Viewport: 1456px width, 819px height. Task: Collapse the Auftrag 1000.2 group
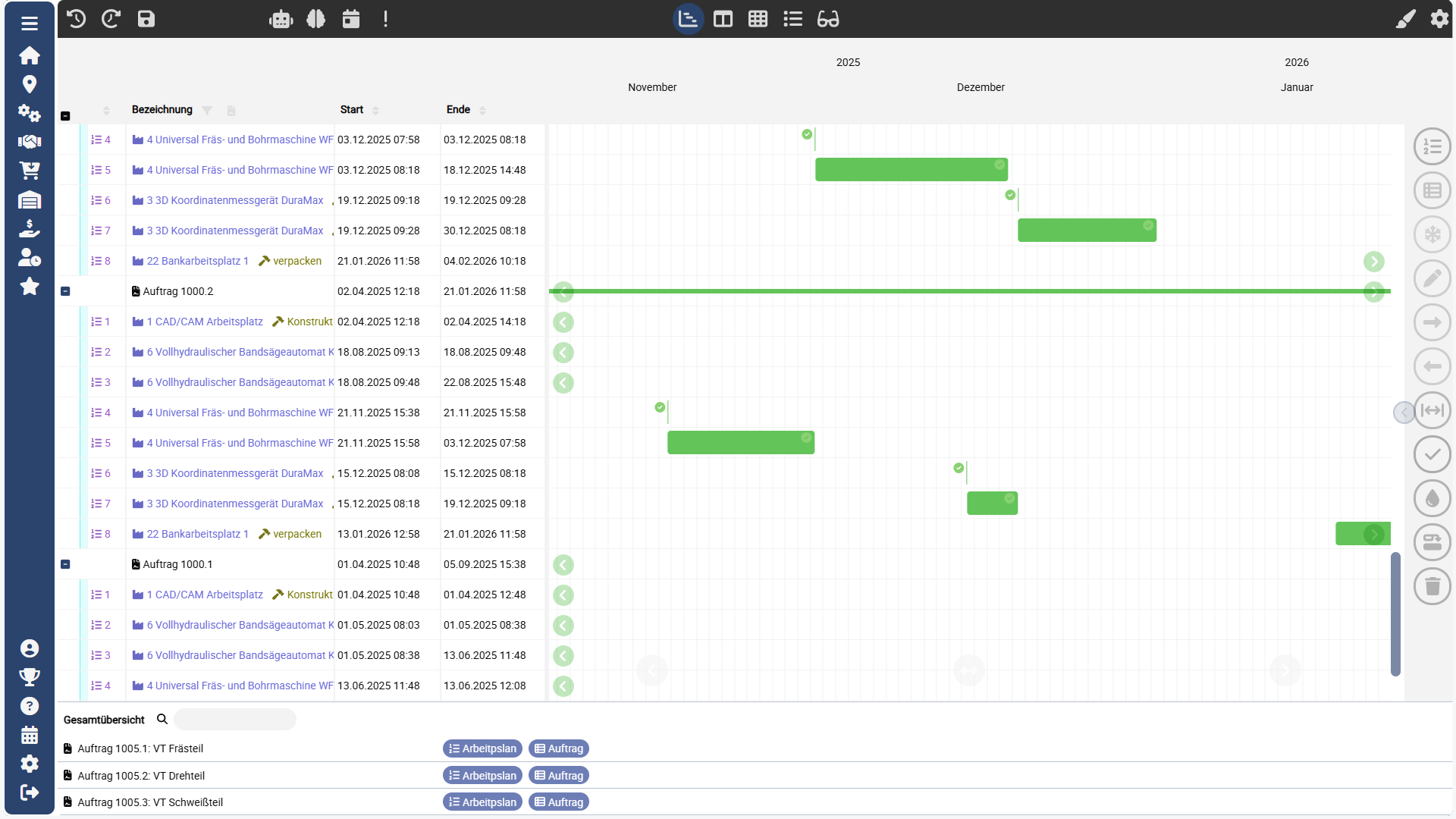coord(65,291)
